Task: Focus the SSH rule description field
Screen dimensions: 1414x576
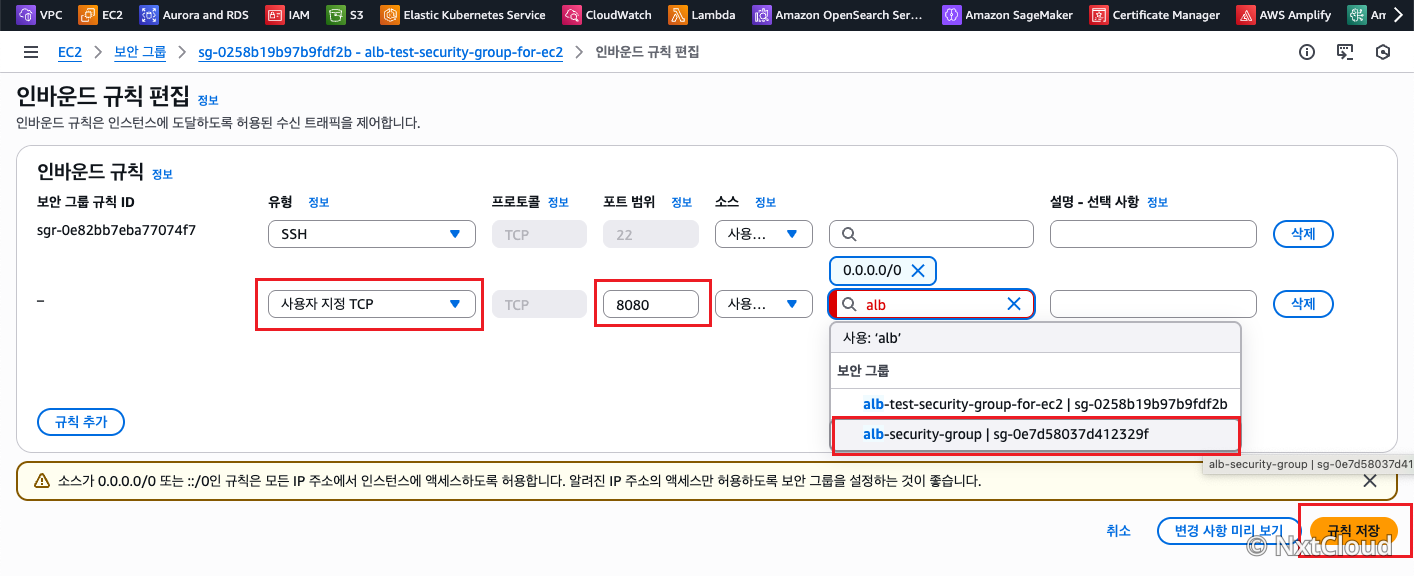Action: pyautogui.click(x=1153, y=234)
